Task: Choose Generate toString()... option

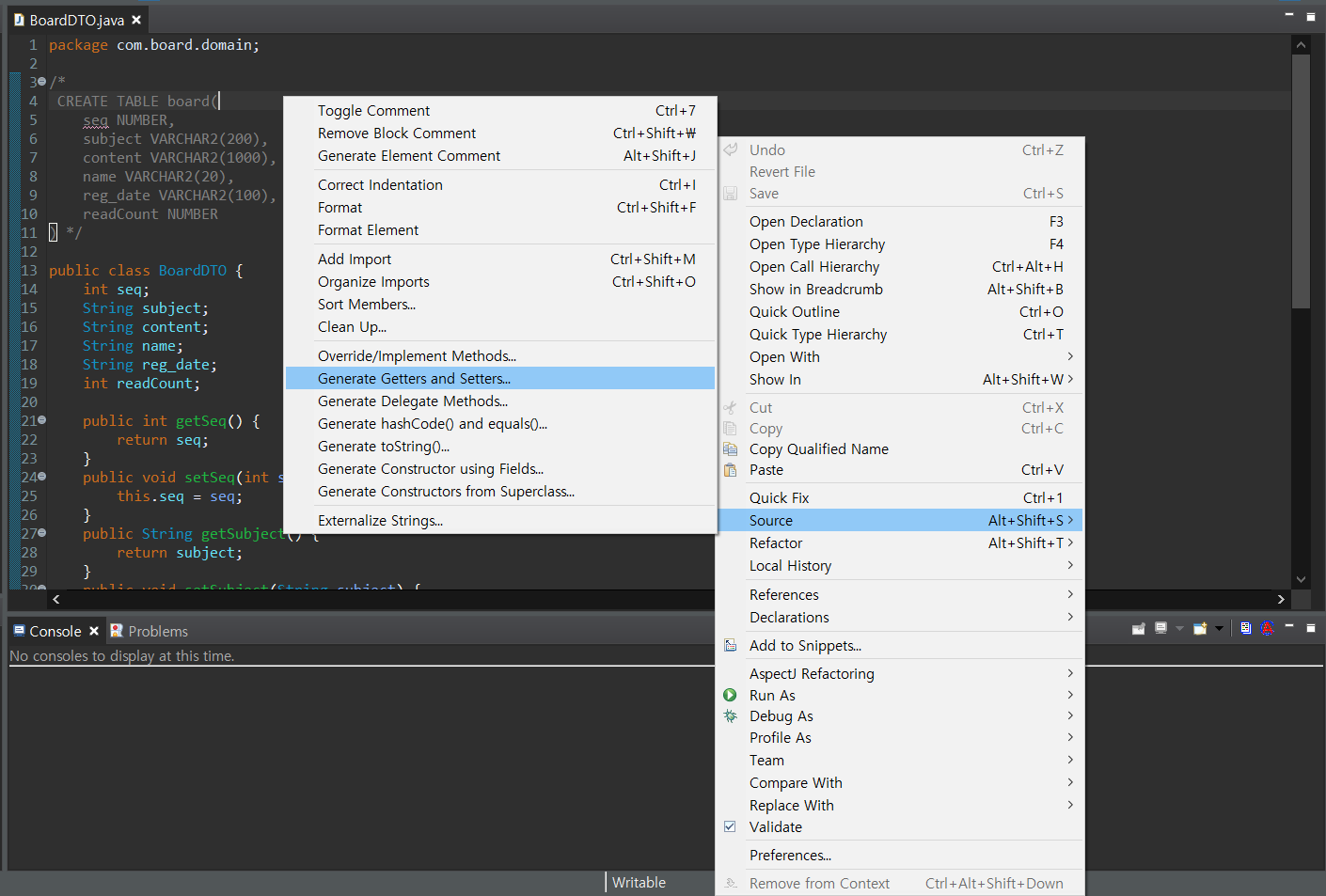Action: pos(500,446)
